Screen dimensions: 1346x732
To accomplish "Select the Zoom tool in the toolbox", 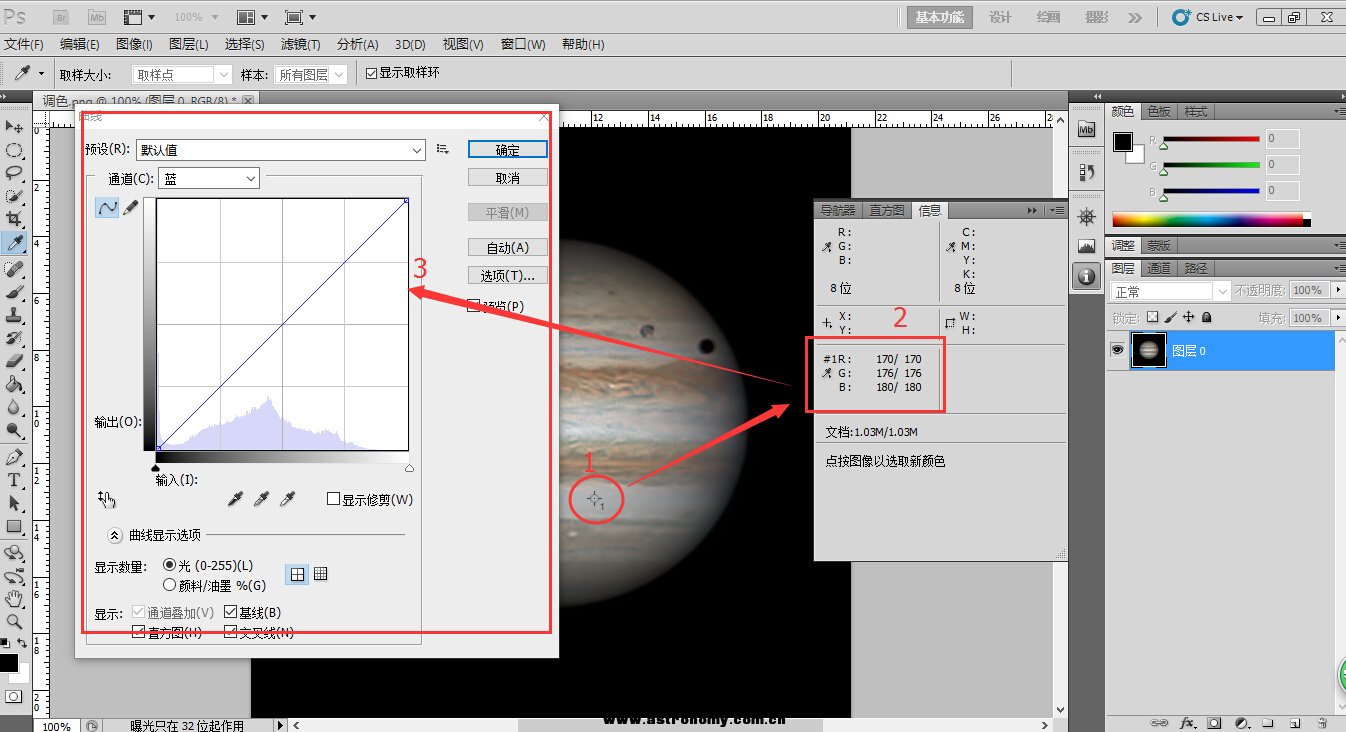I will coord(14,622).
